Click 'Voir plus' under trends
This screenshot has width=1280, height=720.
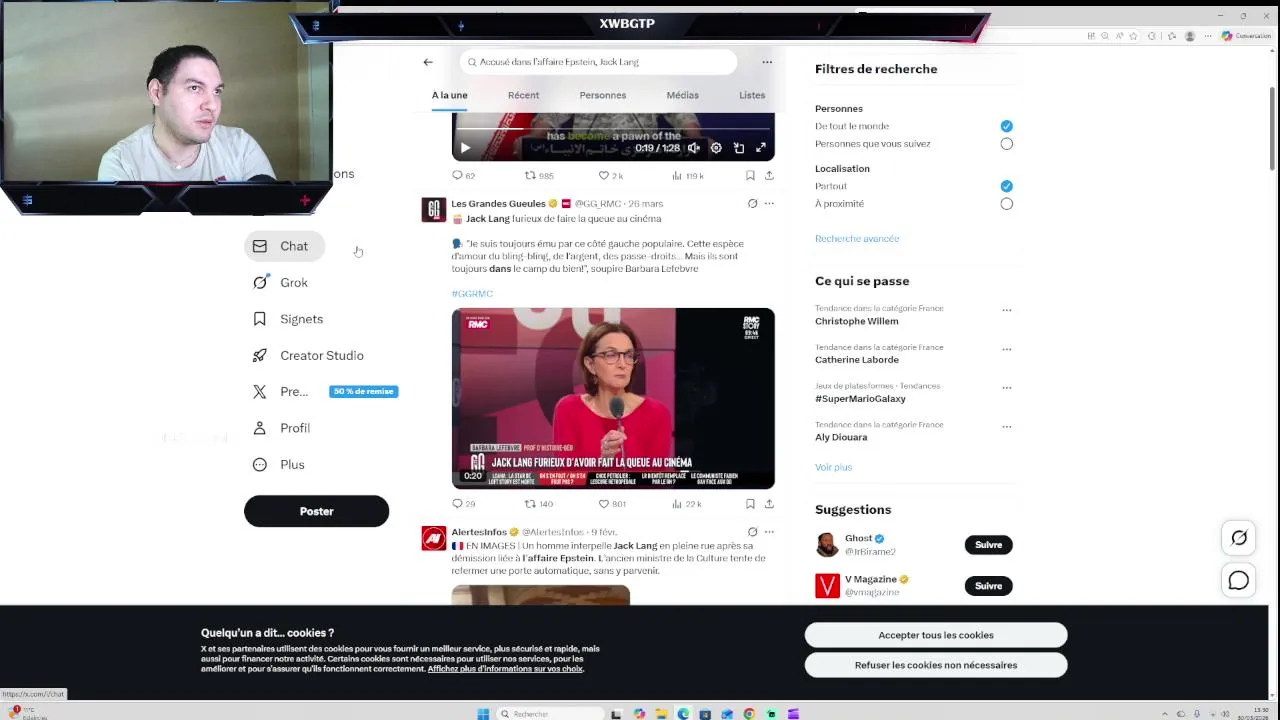tap(833, 467)
